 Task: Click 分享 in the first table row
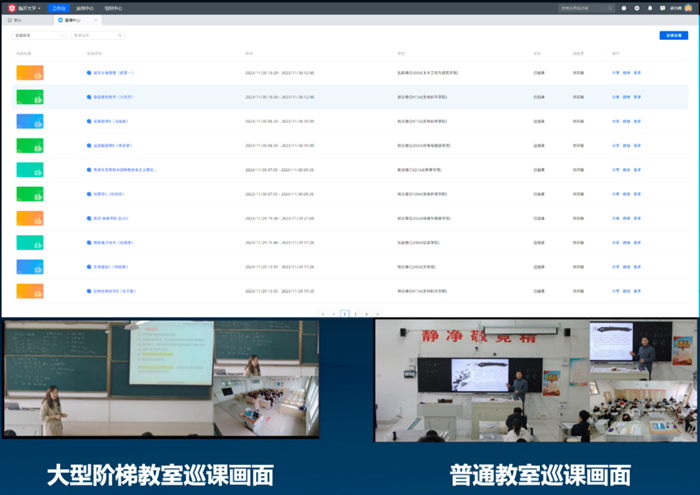coord(615,73)
